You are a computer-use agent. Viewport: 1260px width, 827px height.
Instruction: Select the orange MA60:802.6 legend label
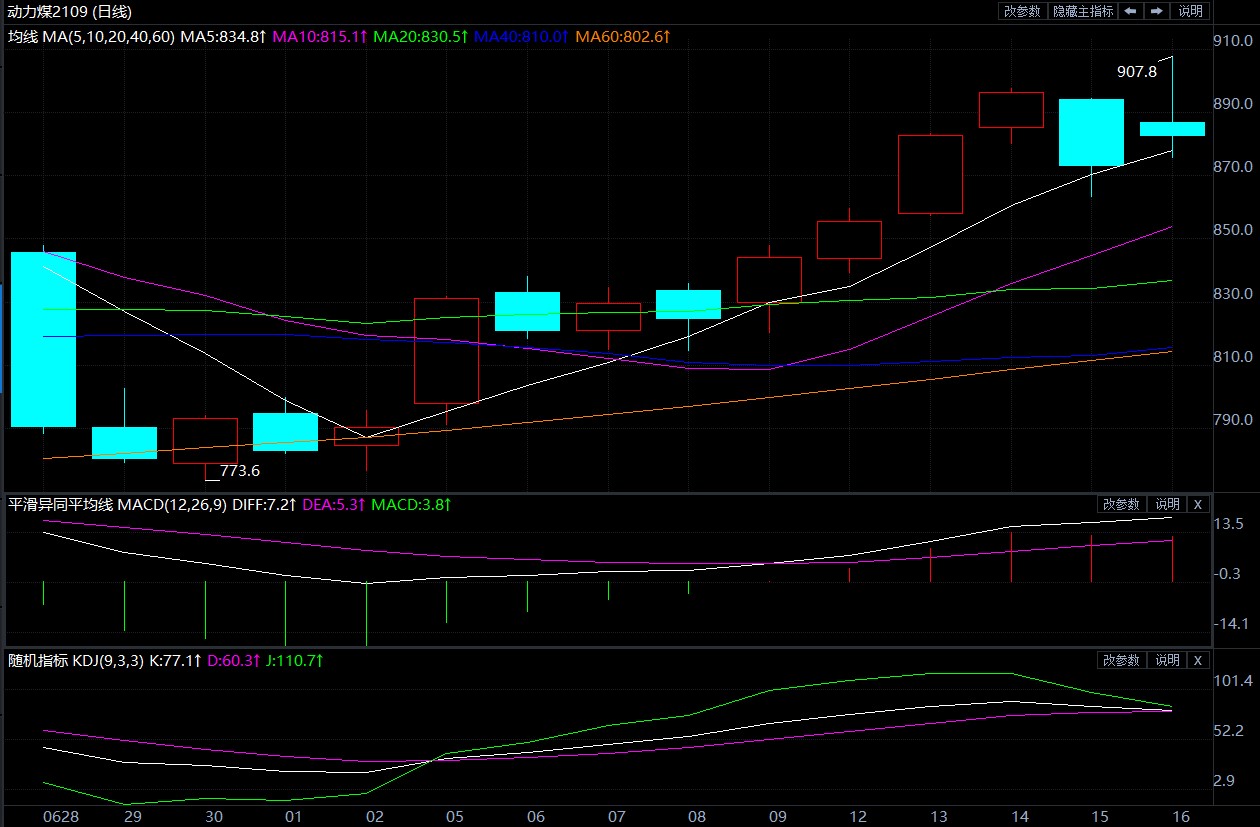(x=622, y=36)
